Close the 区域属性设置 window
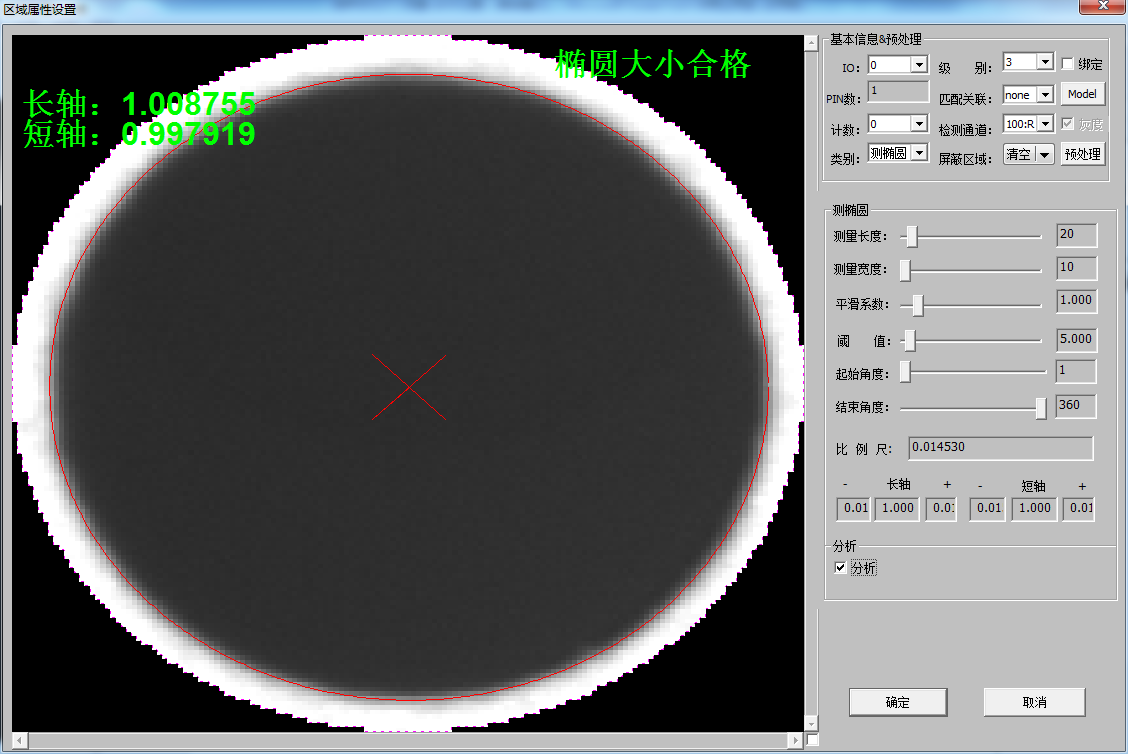This screenshot has height=754, width=1128. pyautogui.click(x=1103, y=6)
